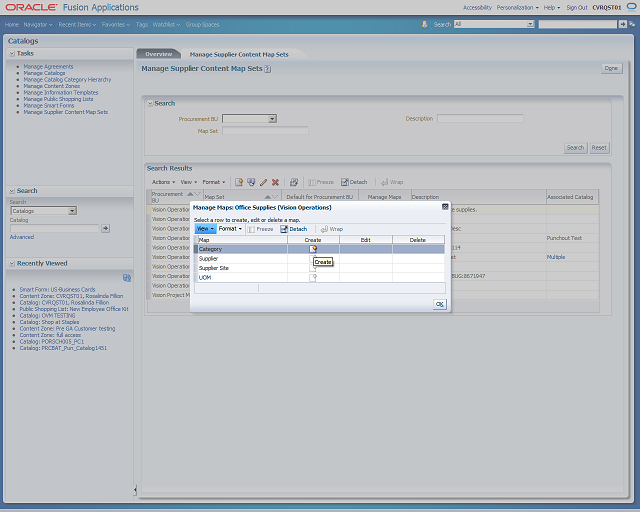Click Wrap in the Manage Maps dialog toolbar

[x=331, y=229]
